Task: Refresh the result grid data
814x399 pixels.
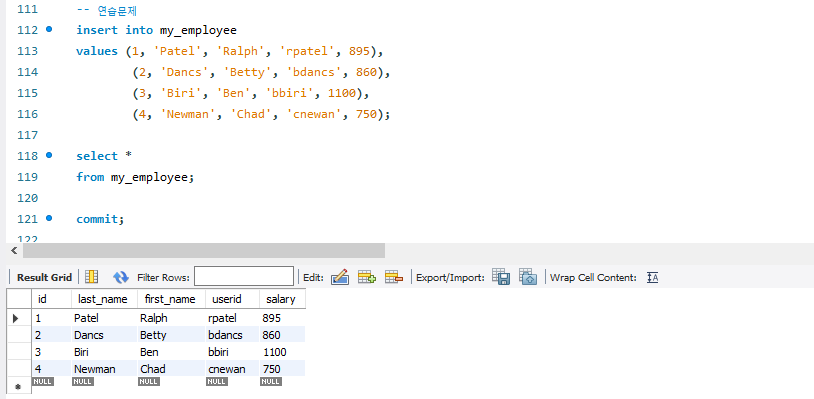Action: 120,277
